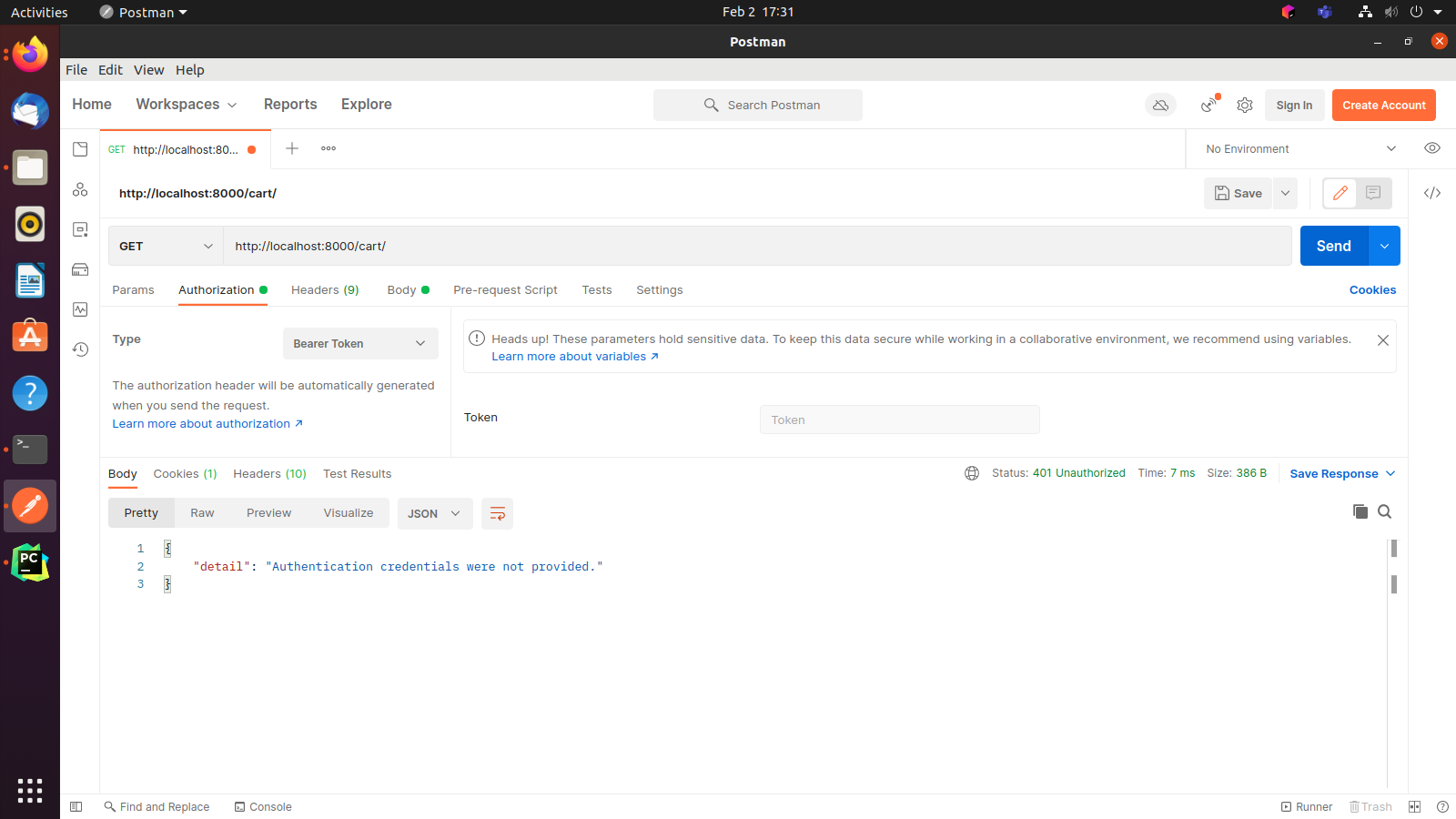1456x819 pixels.
Task: Open the Collections sidebar panel
Action: pos(80,148)
